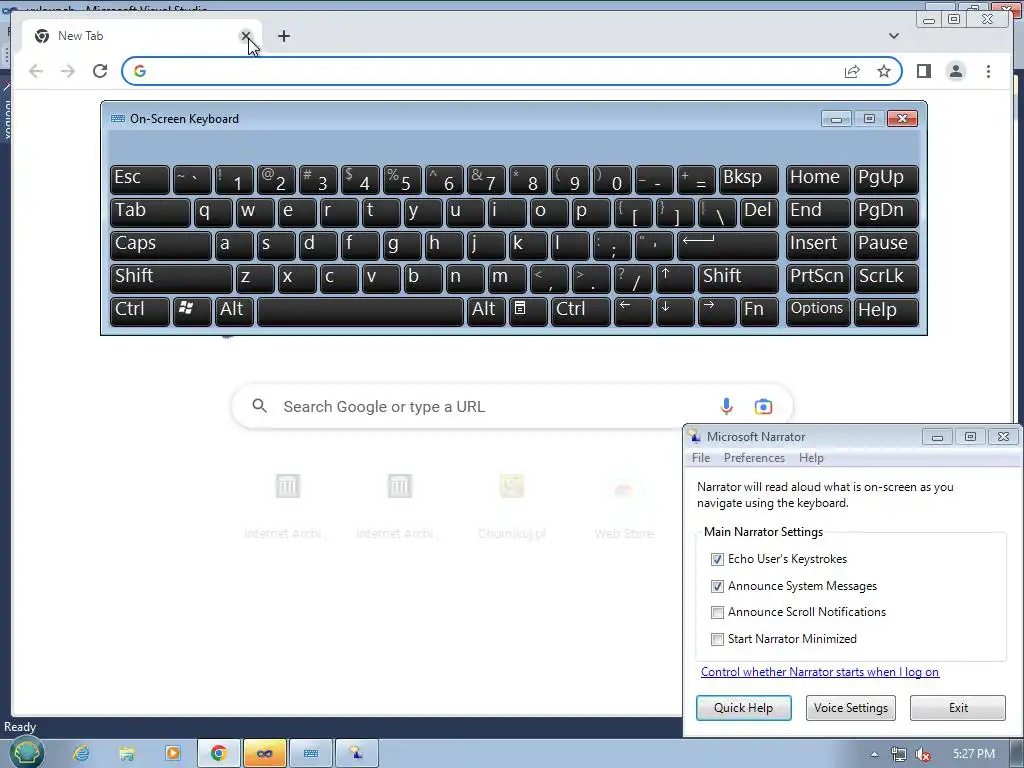Open Chrome profile avatar
1024x768 pixels.
coord(955,71)
